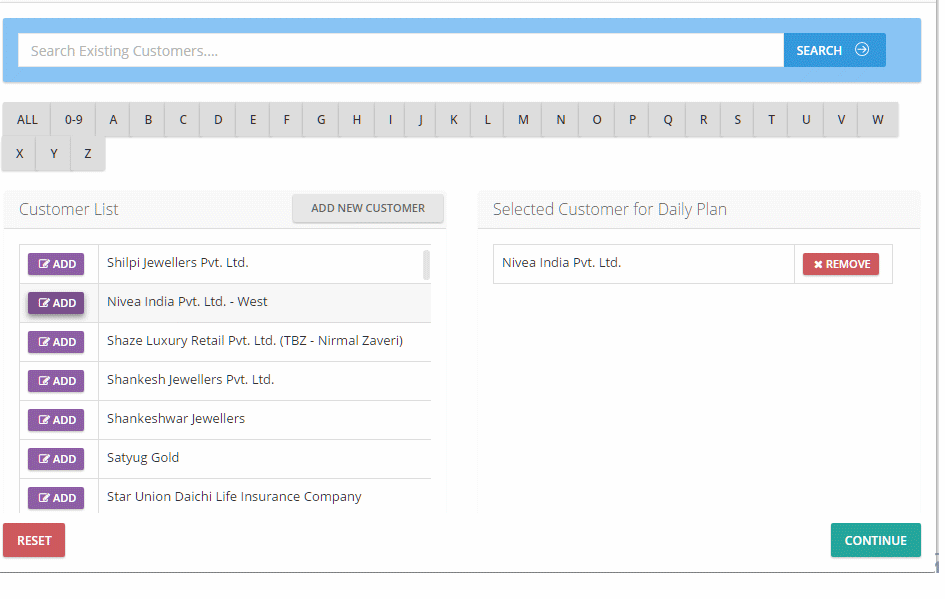The width and height of the screenshot is (945, 599).
Task: Add Shilpi Jewellers Pvt. Ltd. to plan
Action: tap(56, 264)
